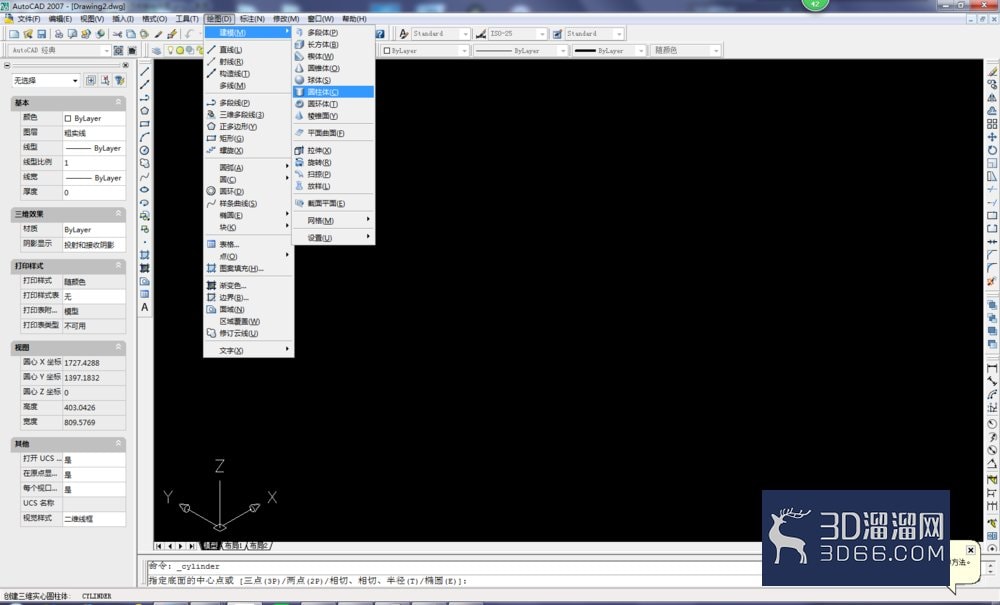Toggle the PICKADD selection mode icon in properties

pos(91,80)
